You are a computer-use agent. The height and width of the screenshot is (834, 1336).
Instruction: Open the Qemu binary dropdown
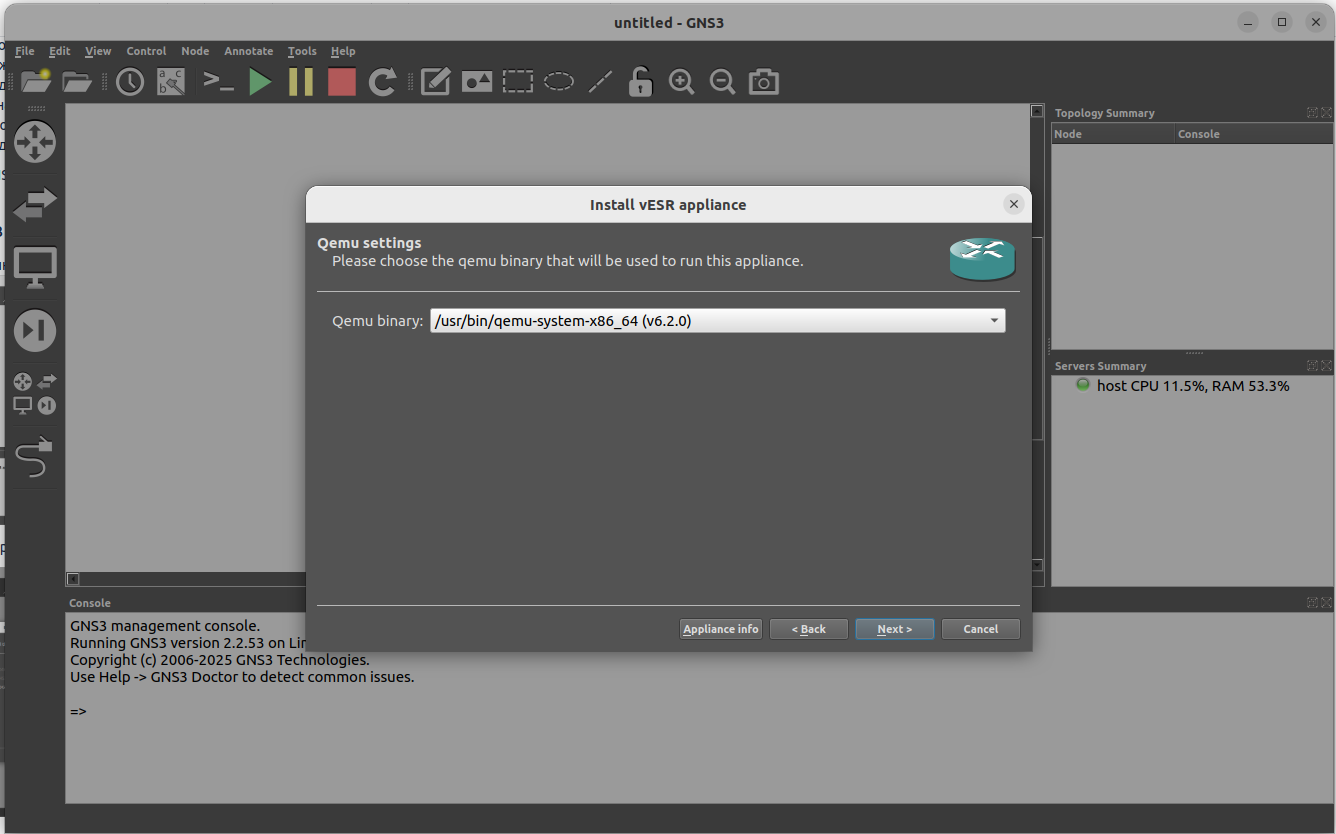pos(718,321)
